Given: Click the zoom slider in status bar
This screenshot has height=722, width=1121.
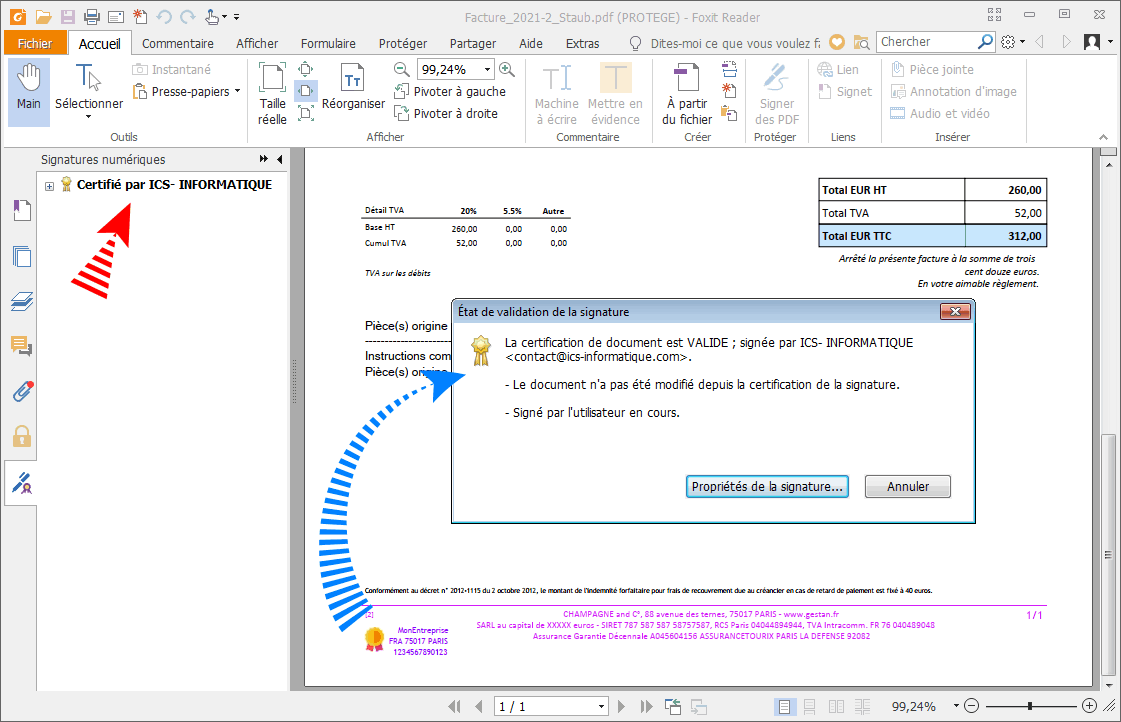Looking at the screenshot, I should (x=1030, y=706).
